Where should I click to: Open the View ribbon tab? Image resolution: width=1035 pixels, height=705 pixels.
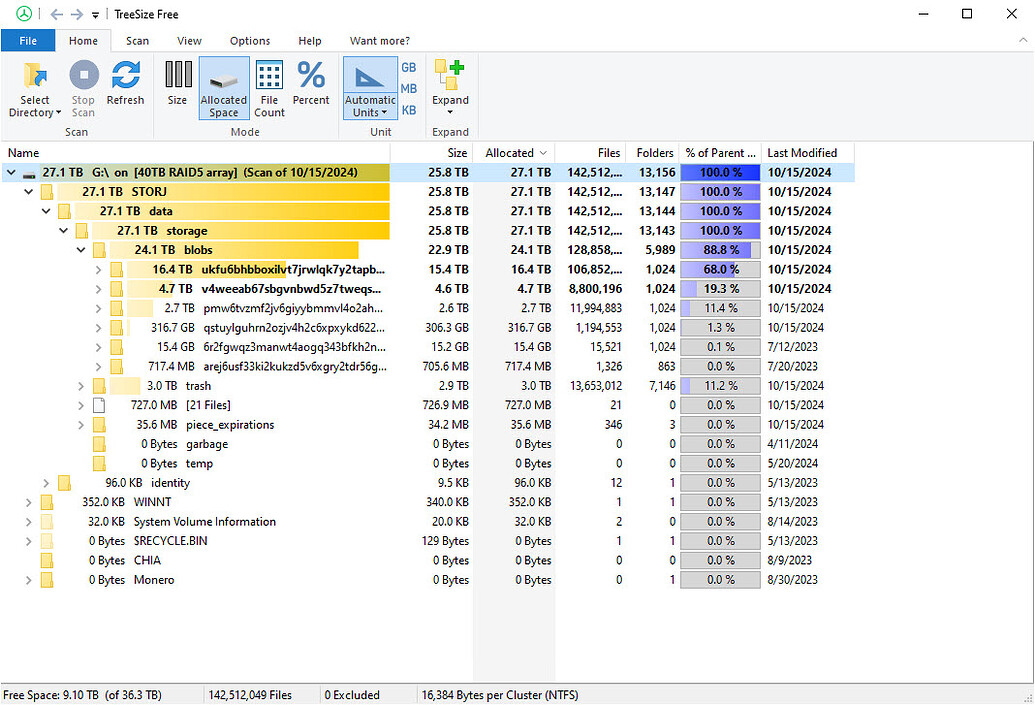pos(189,40)
